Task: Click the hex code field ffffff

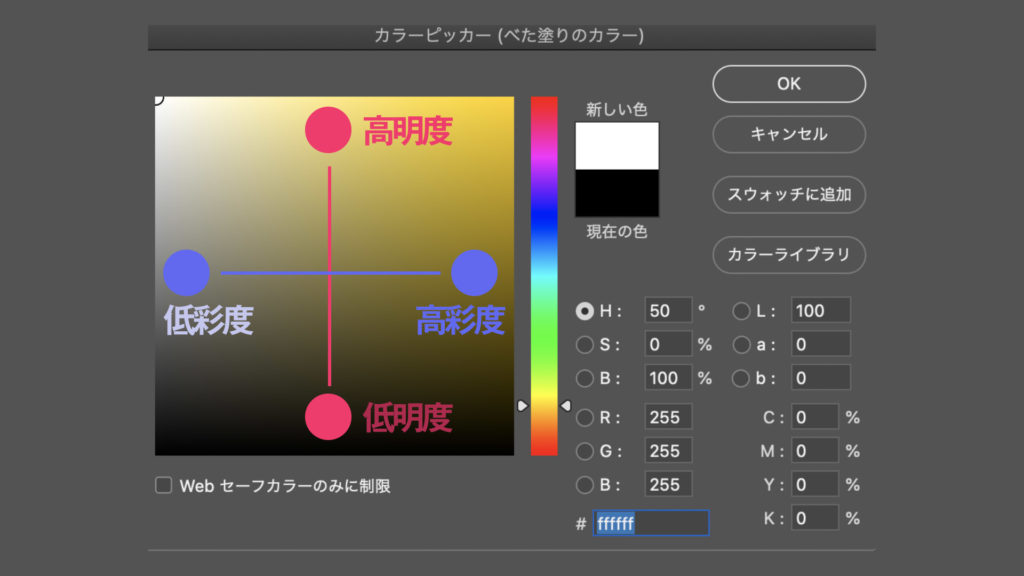Action: 650,523
